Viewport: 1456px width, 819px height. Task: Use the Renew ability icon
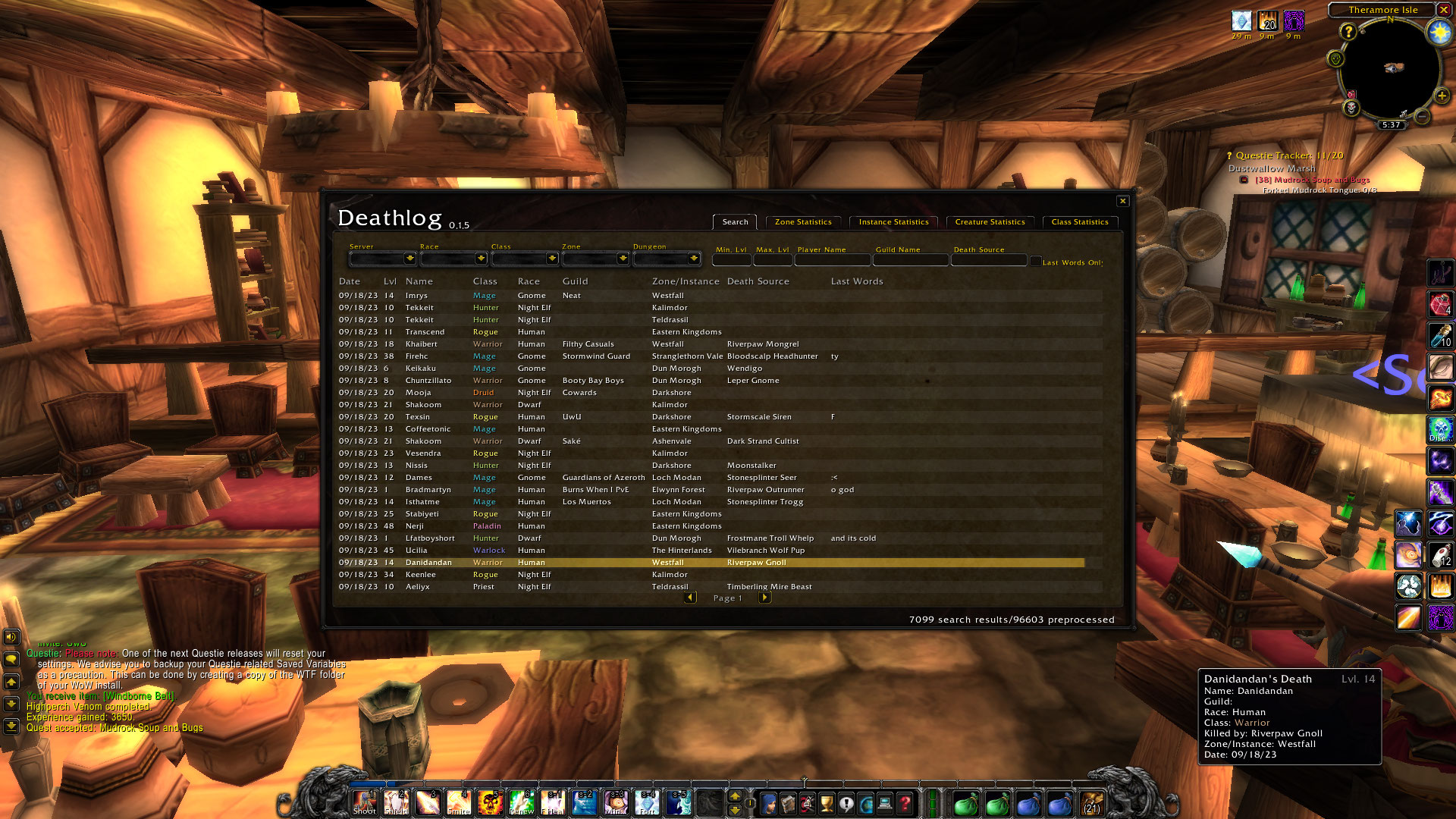522,802
